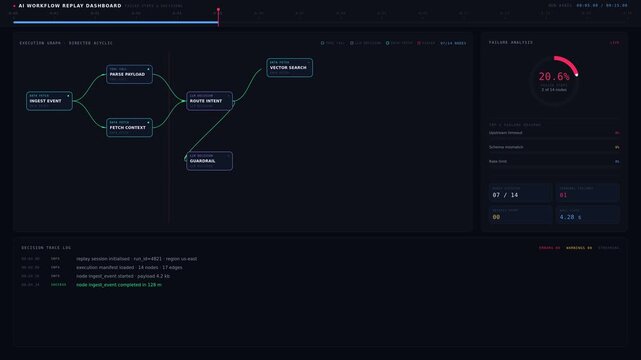
Task: Click the blue replay progress bar
Action: point(116,22)
